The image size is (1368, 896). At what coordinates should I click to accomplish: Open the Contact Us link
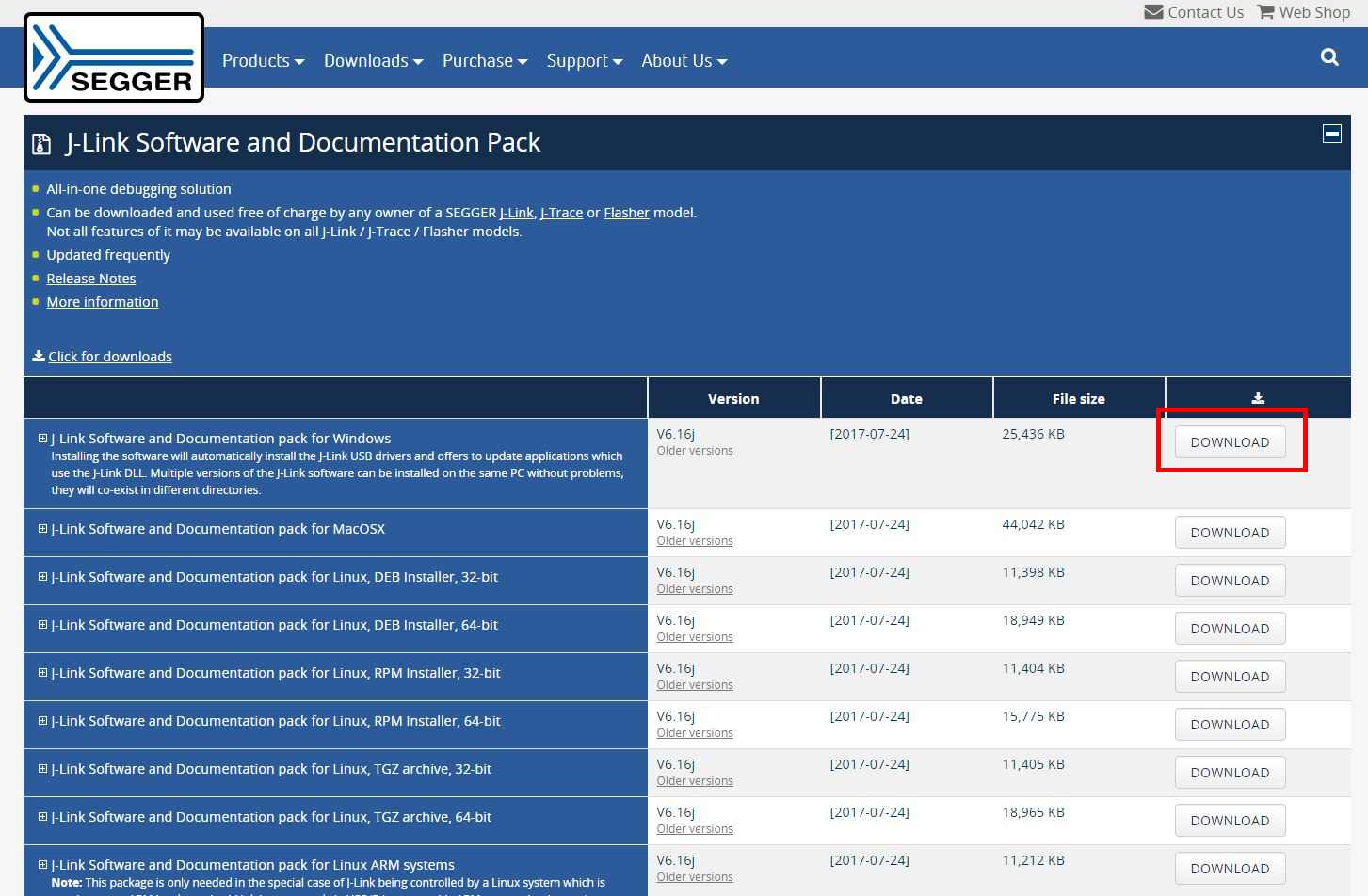tap(1205, 12)
